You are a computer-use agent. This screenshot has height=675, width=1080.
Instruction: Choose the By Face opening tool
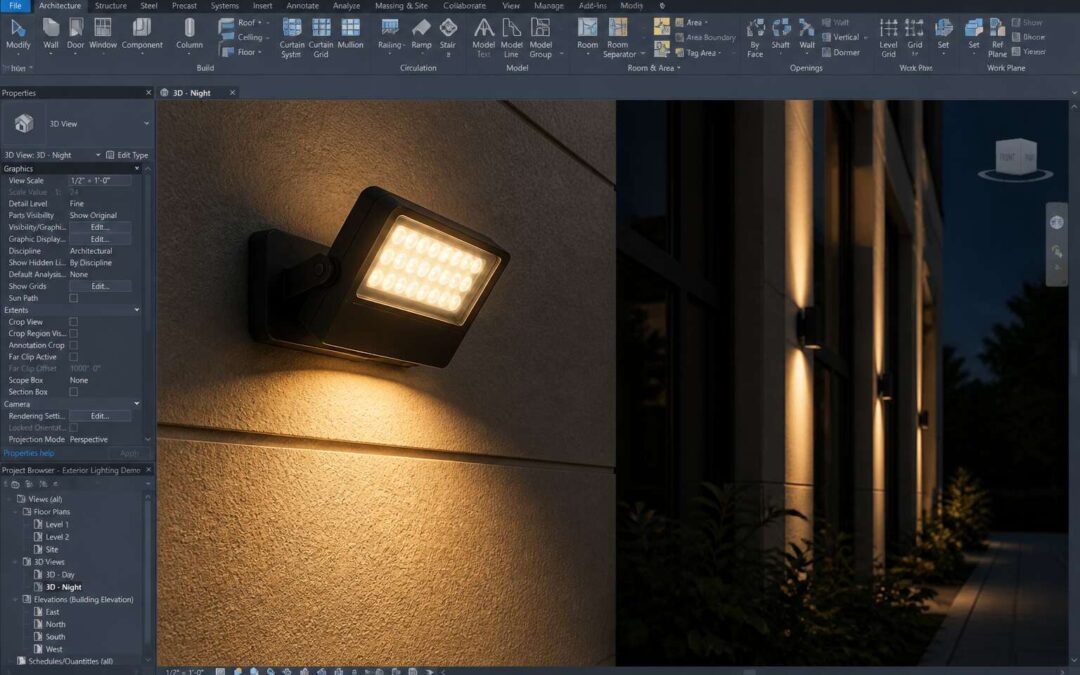(755, 38)
